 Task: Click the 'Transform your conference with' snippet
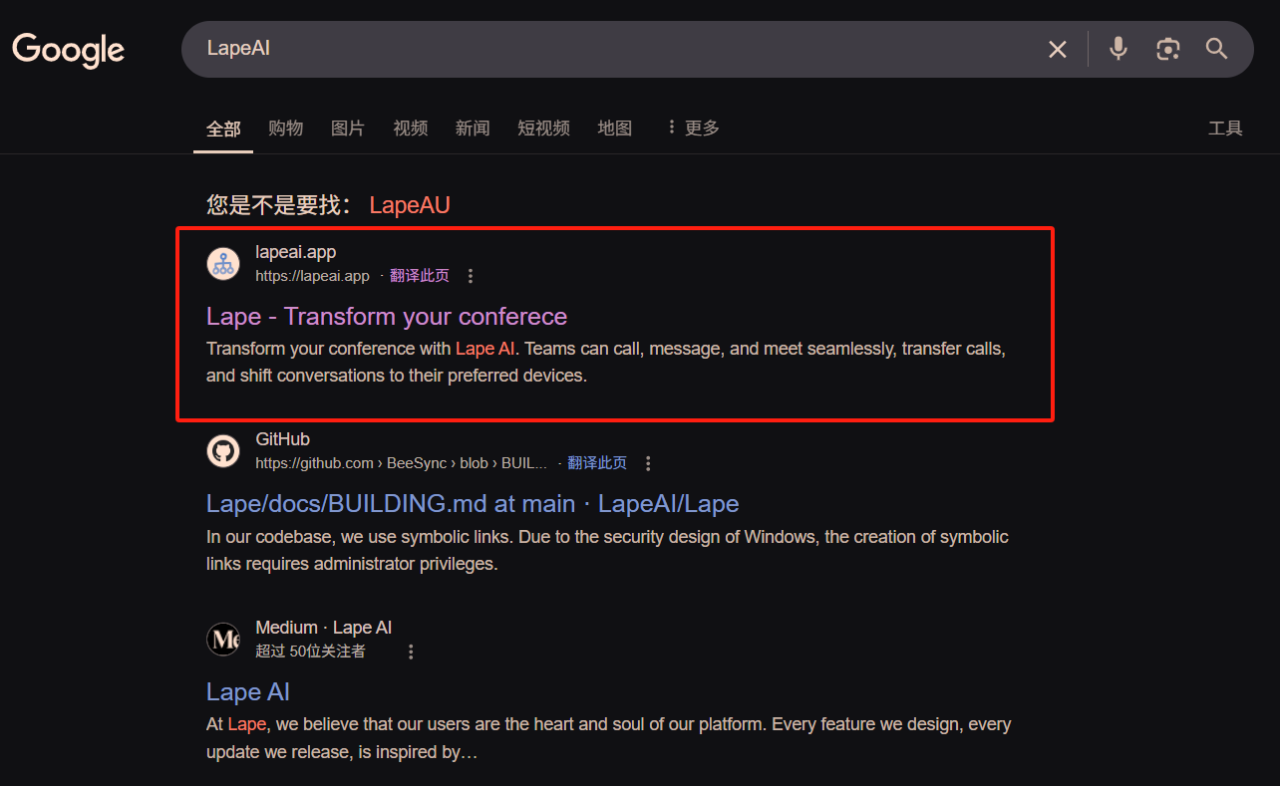pos(606,362)
